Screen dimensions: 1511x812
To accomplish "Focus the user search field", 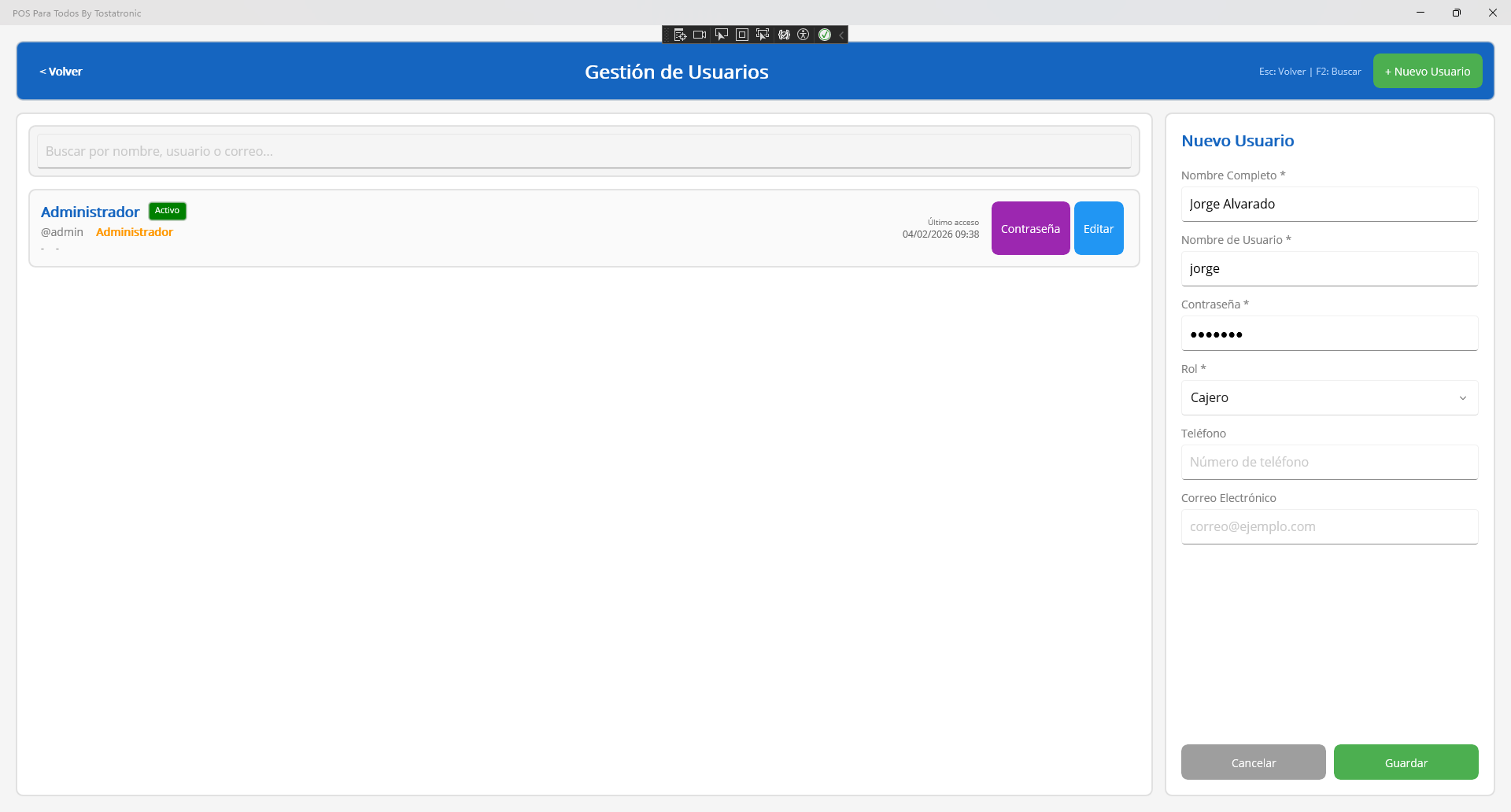I will pyautogui.click(x=583, y=151).
